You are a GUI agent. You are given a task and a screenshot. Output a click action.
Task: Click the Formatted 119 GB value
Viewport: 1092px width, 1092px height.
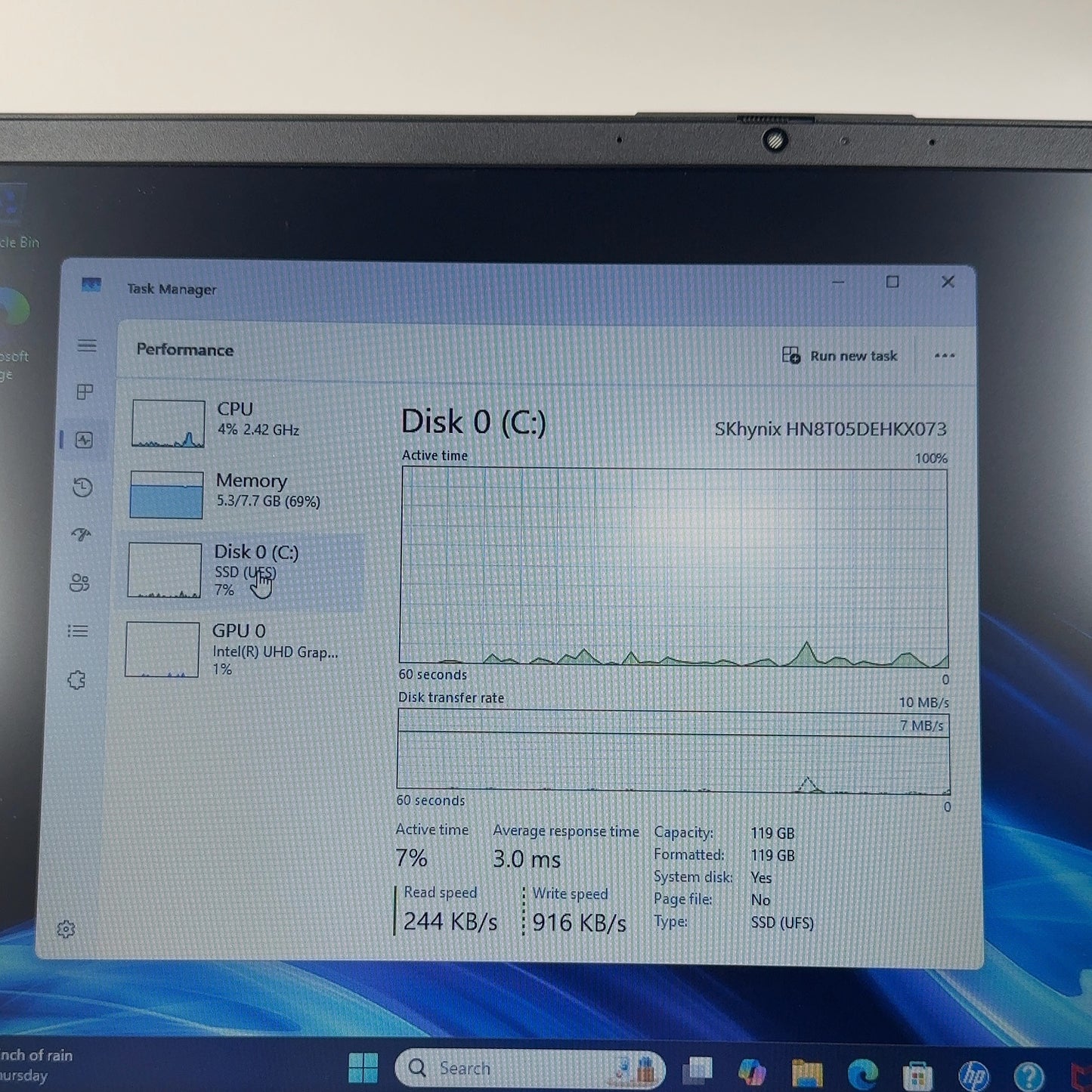(x=772, y=855)
